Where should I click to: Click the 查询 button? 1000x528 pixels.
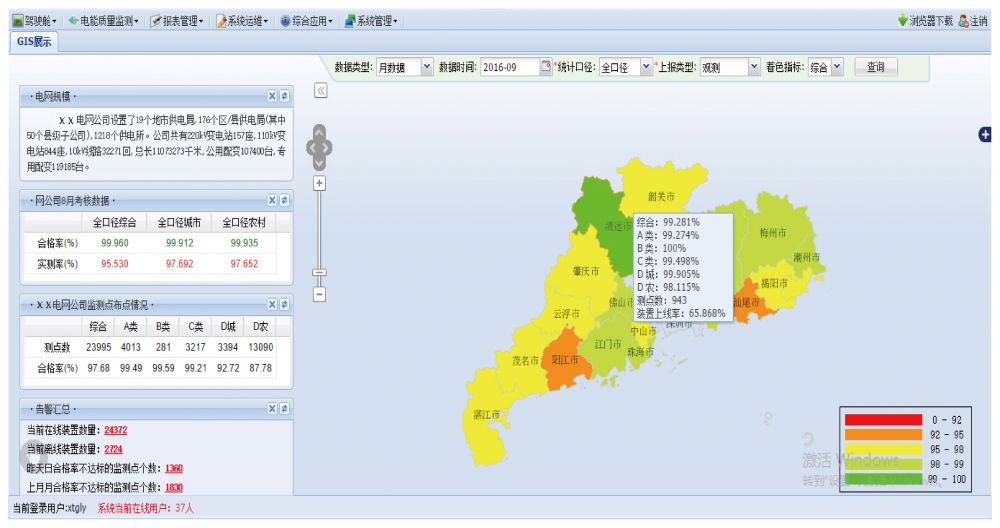click(x=876, y=67)
